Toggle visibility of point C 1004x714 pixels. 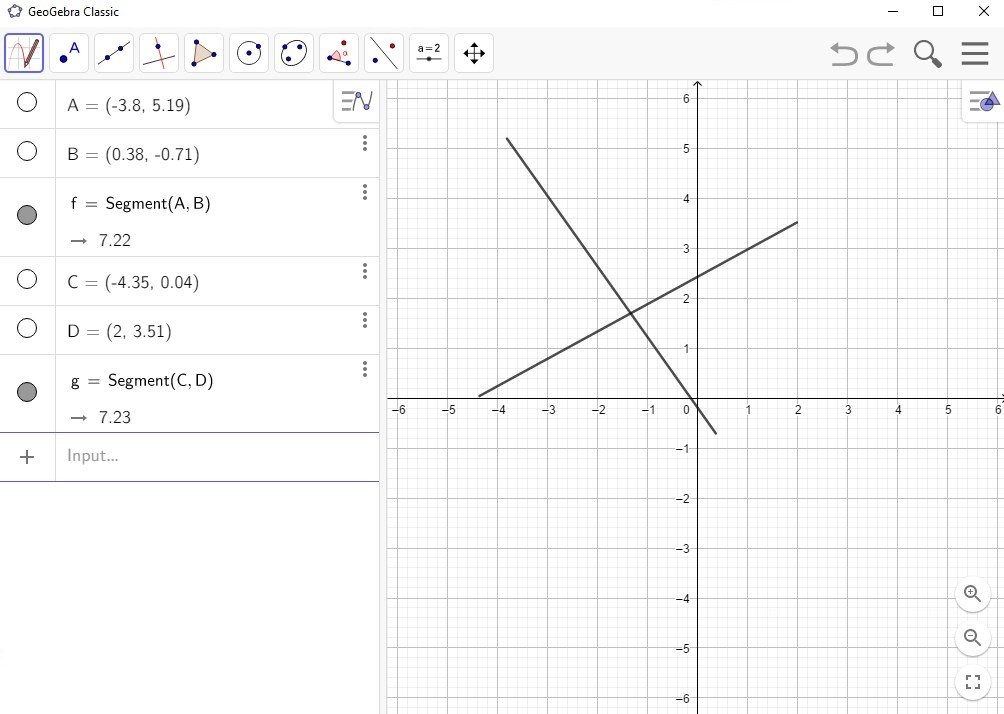[x=27, y=279]
